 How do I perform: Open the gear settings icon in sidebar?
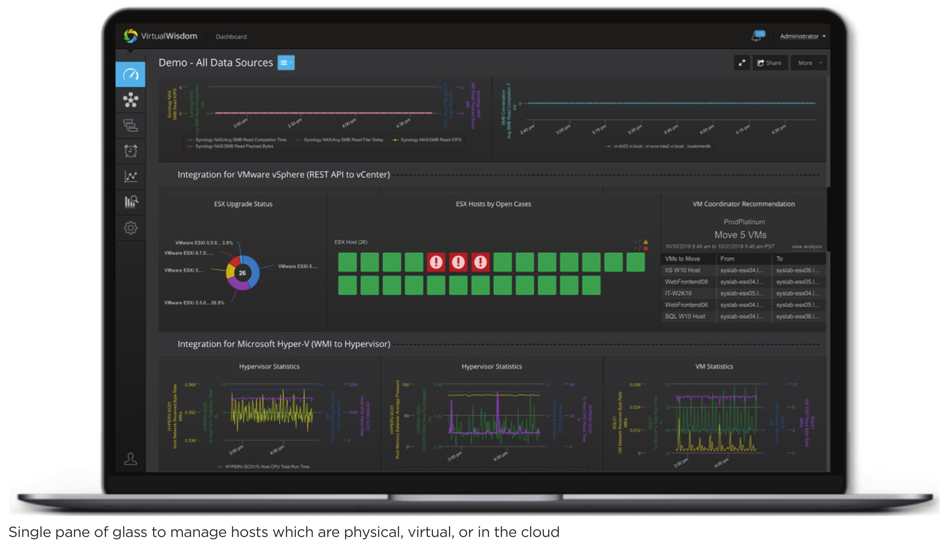click(x=130, y=228)
